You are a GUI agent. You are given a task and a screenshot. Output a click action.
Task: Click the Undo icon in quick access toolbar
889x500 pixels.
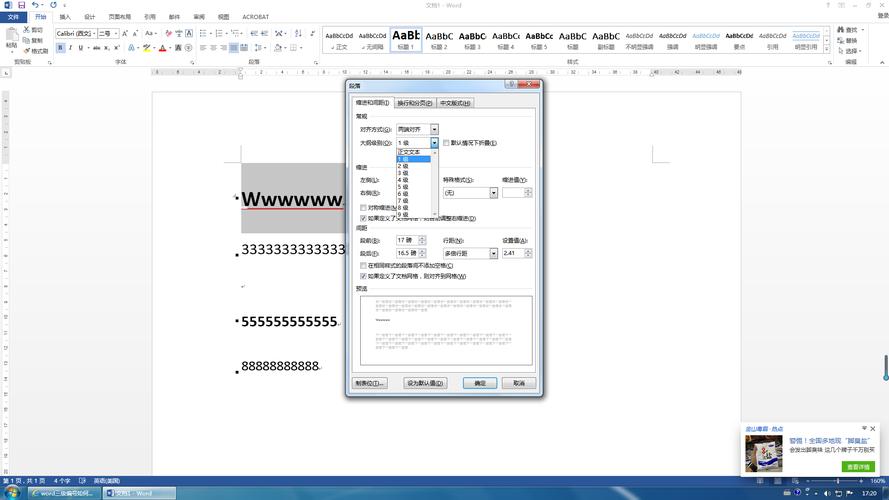click(35, 5)
